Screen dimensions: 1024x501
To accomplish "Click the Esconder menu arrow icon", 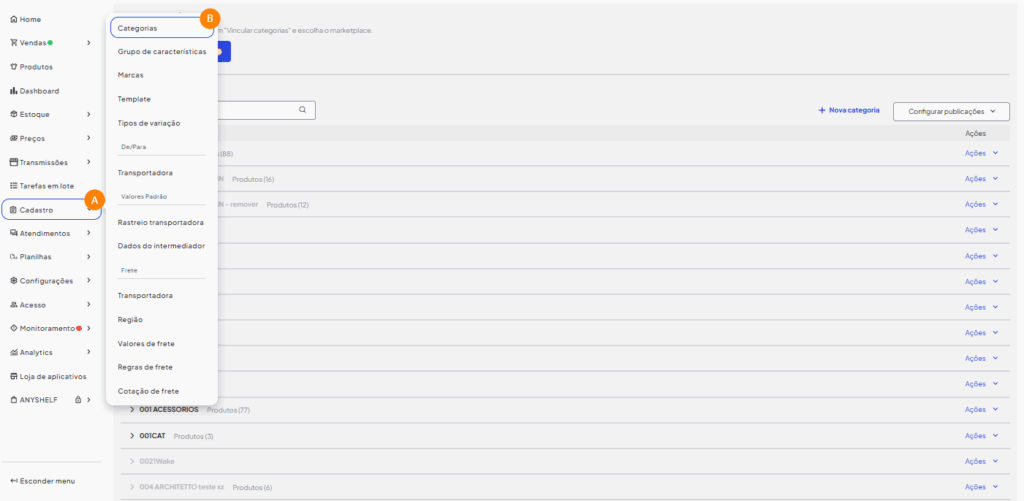I will pyautogui.click(x=13, y=481).
